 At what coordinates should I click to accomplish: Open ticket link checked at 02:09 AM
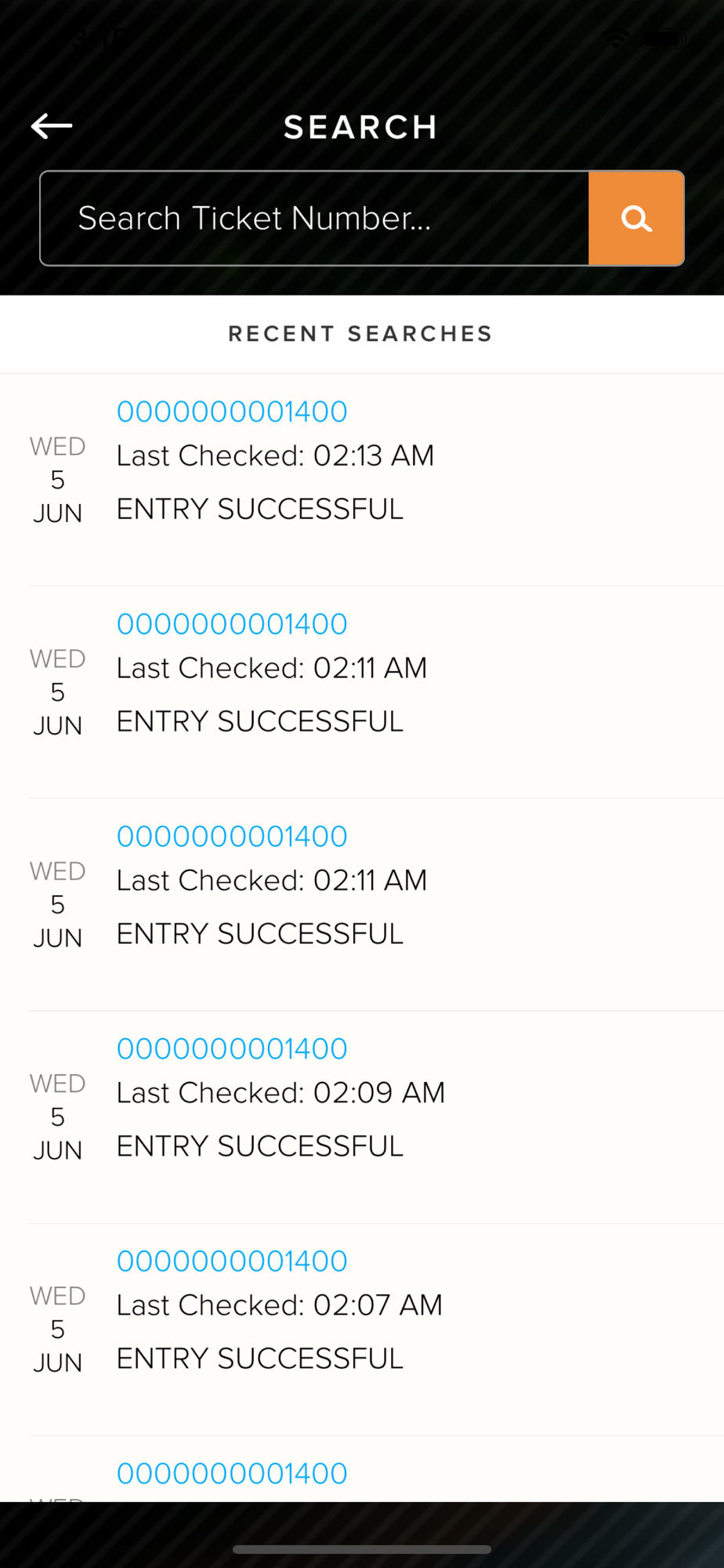(x=232, y=1049)
